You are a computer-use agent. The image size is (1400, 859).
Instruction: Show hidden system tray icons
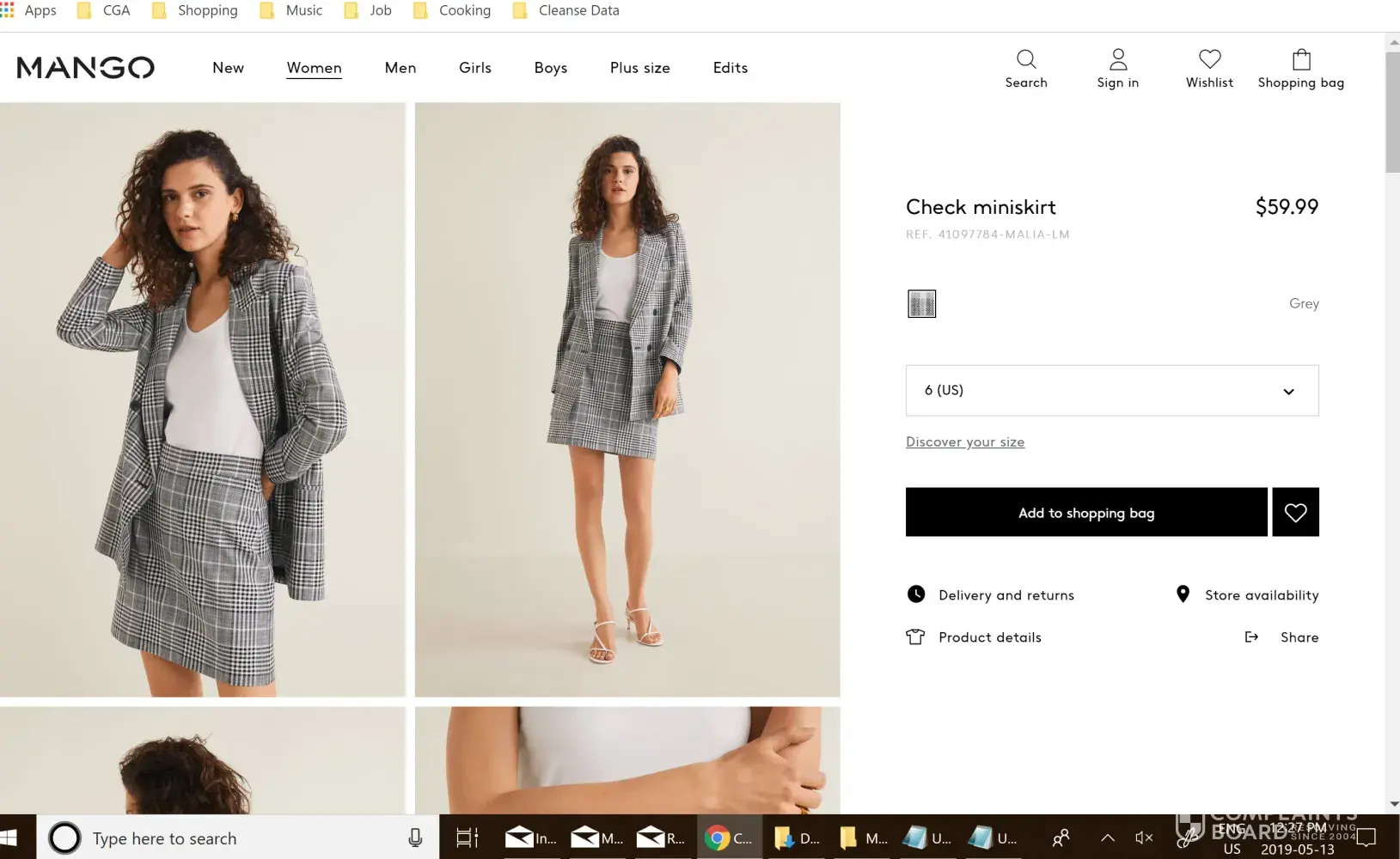[1108, 838]
